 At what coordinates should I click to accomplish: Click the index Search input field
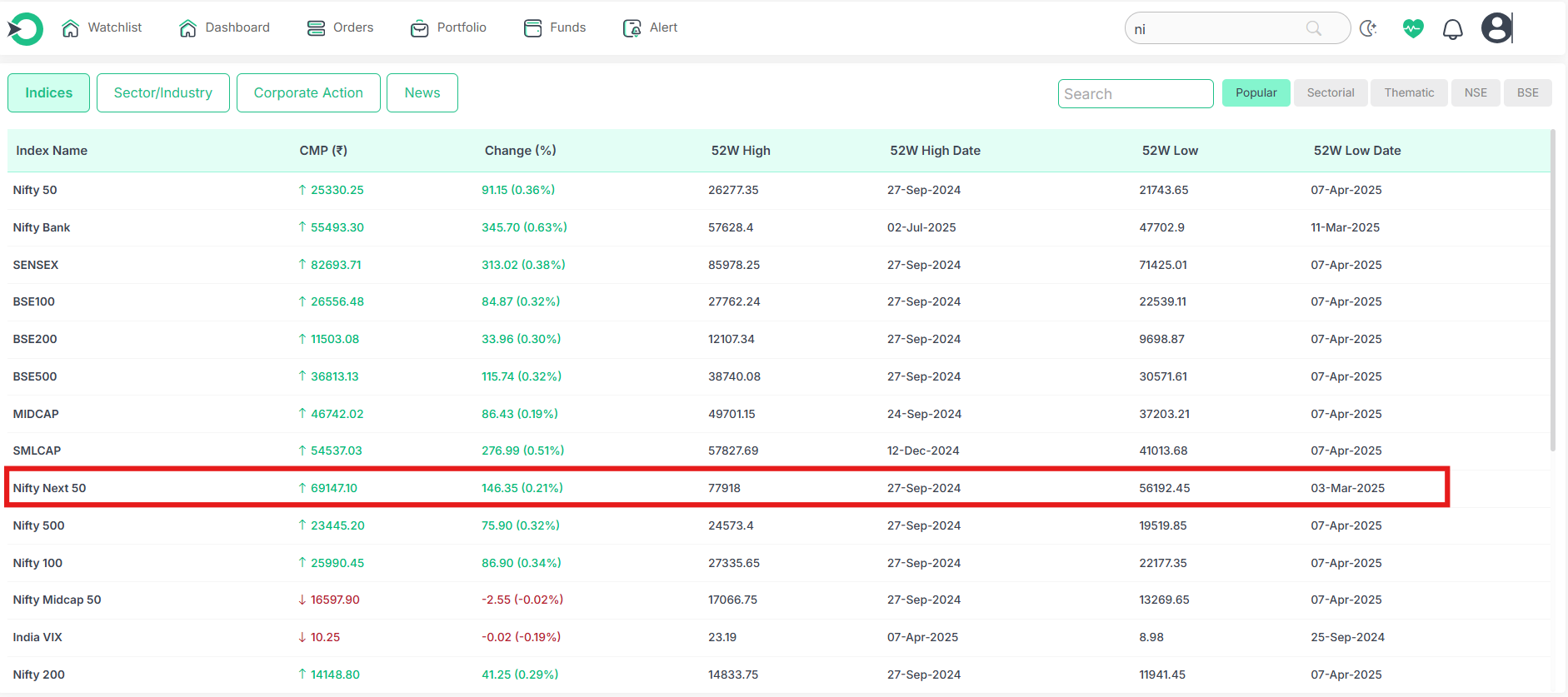[x=1135, y=94]
